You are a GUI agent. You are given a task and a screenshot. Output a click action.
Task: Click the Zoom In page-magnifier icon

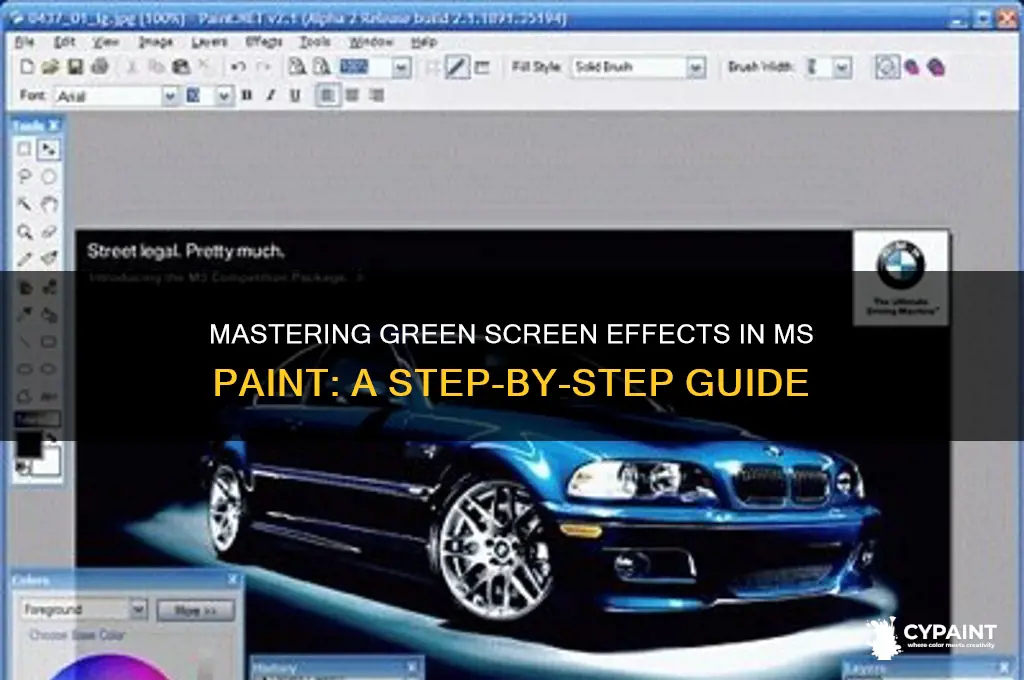click(297, 67)
